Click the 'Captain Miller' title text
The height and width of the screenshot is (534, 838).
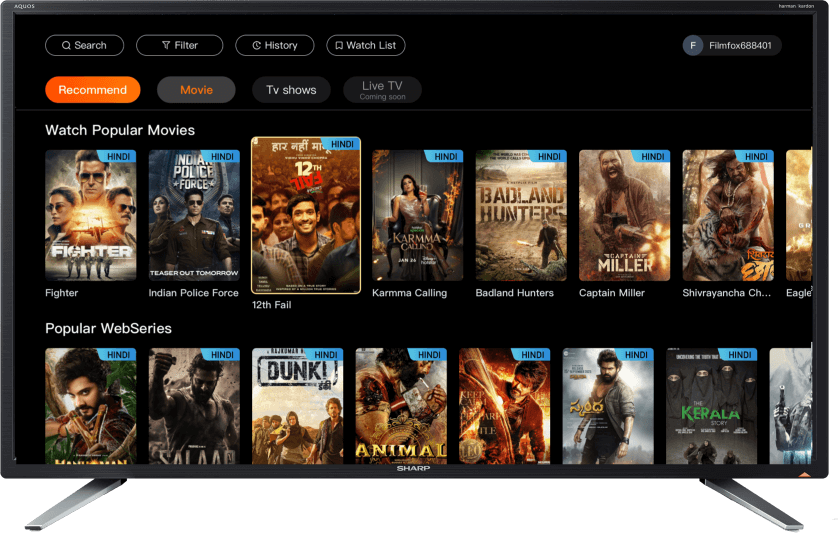612,293
